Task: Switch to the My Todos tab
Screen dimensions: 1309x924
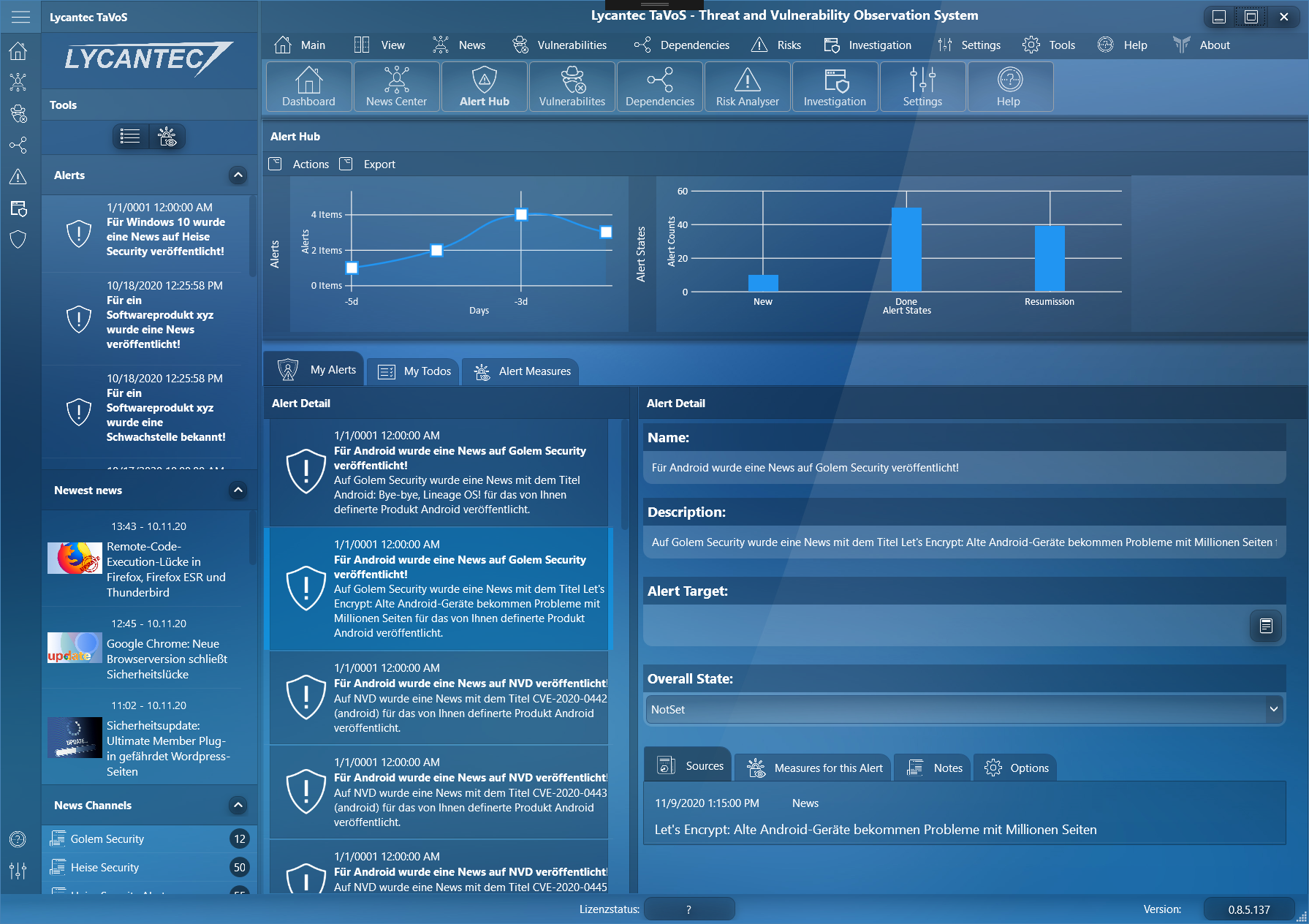Action: click(x=414, y=371)
